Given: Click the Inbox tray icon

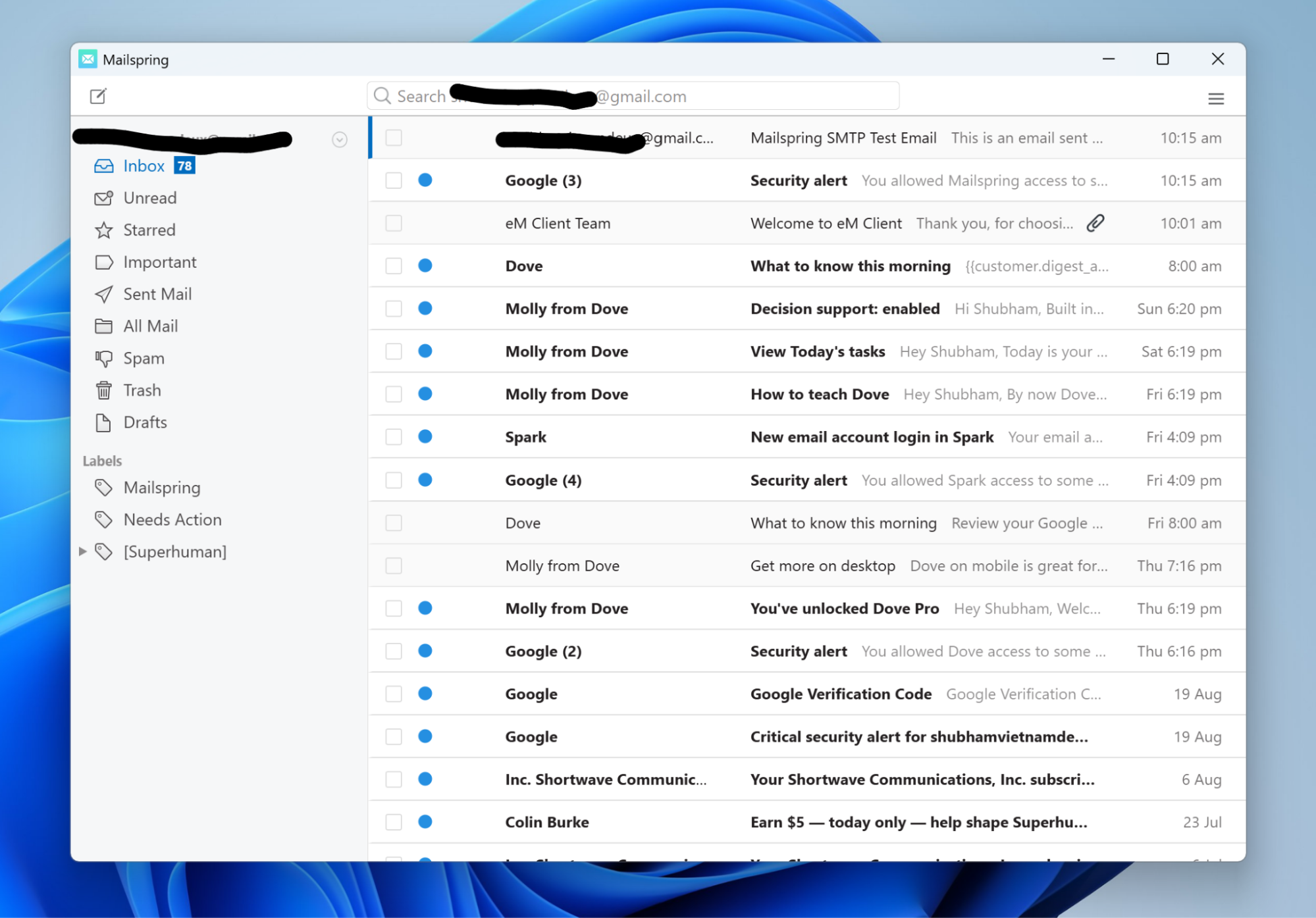Looking at the screenshot, I should click(104, 166).
